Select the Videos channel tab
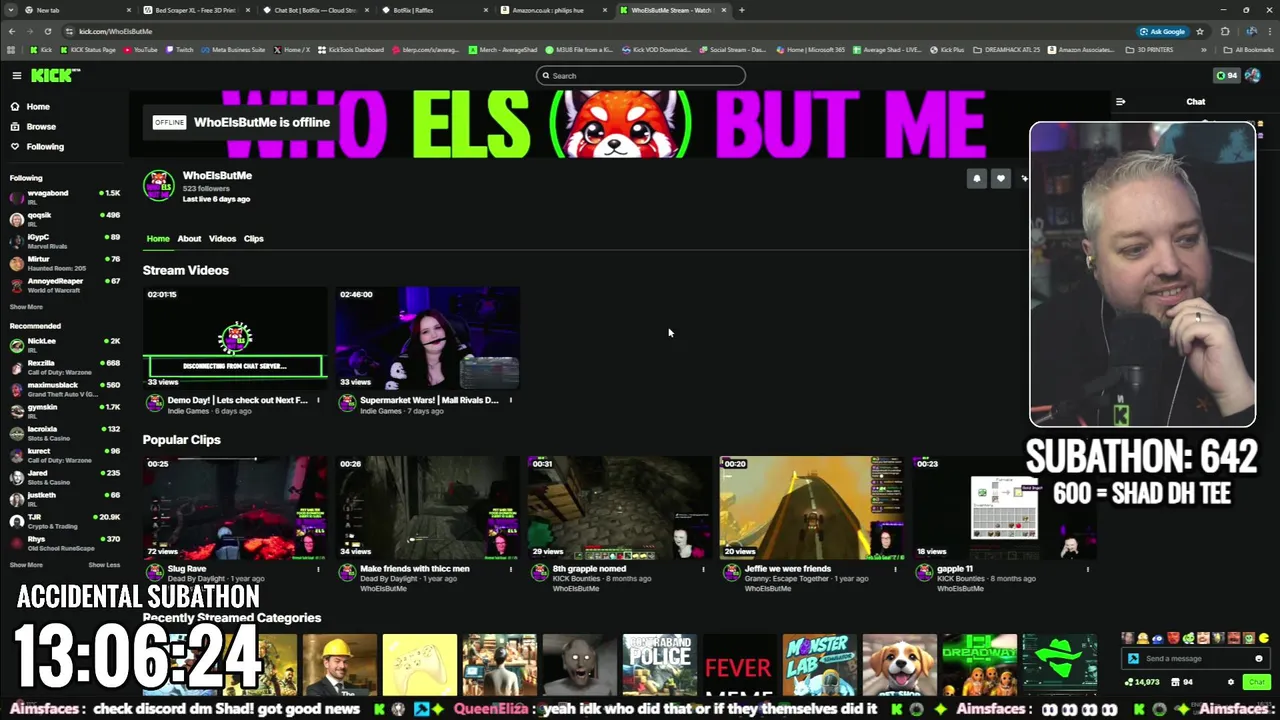 pos(222,238)
